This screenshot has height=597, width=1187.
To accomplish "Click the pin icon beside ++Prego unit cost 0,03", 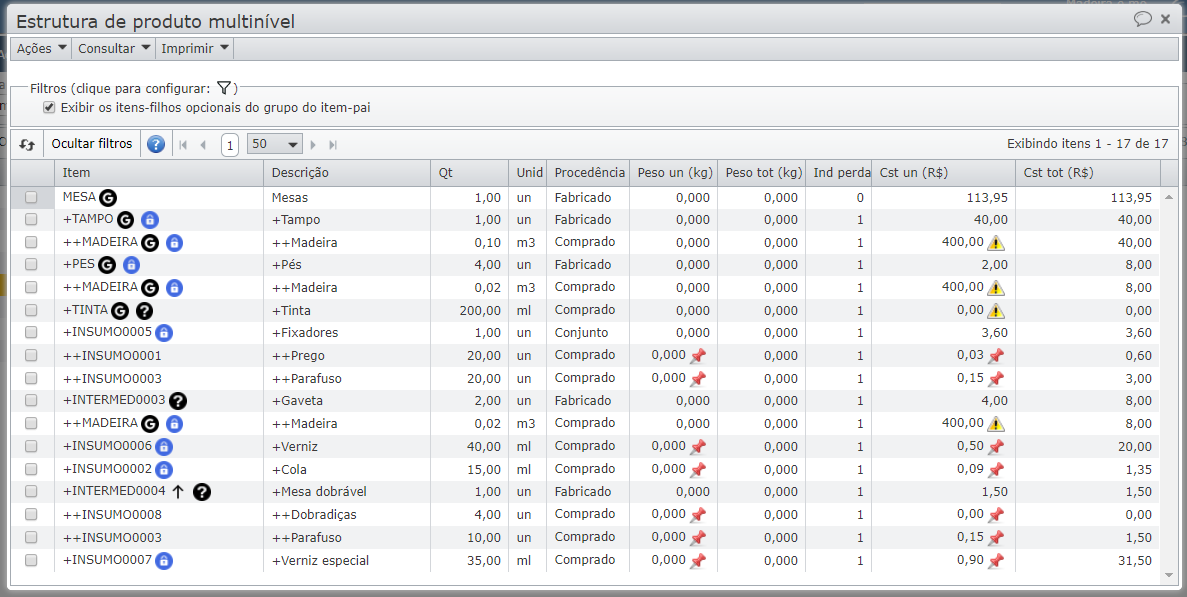I will [x=996, y=356].
